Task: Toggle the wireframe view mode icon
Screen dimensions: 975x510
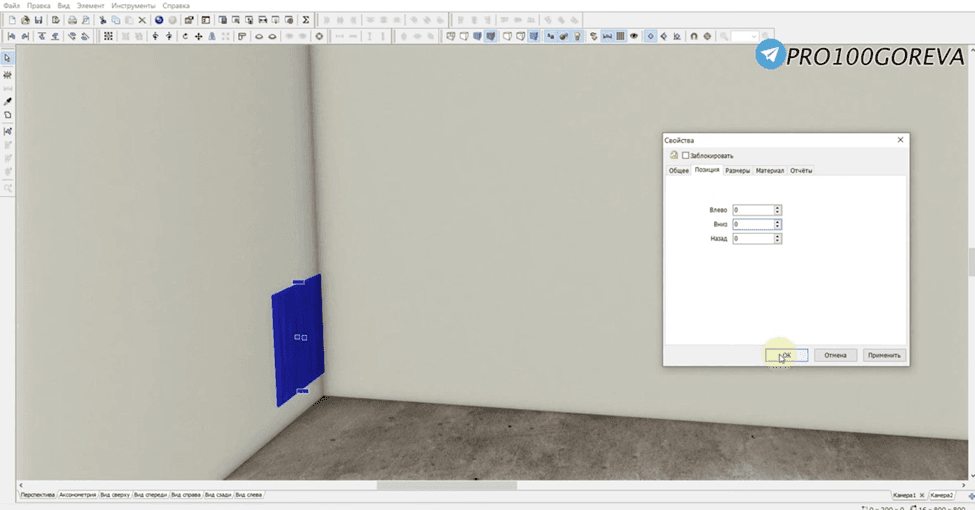Action: click(x=451, y=36)
